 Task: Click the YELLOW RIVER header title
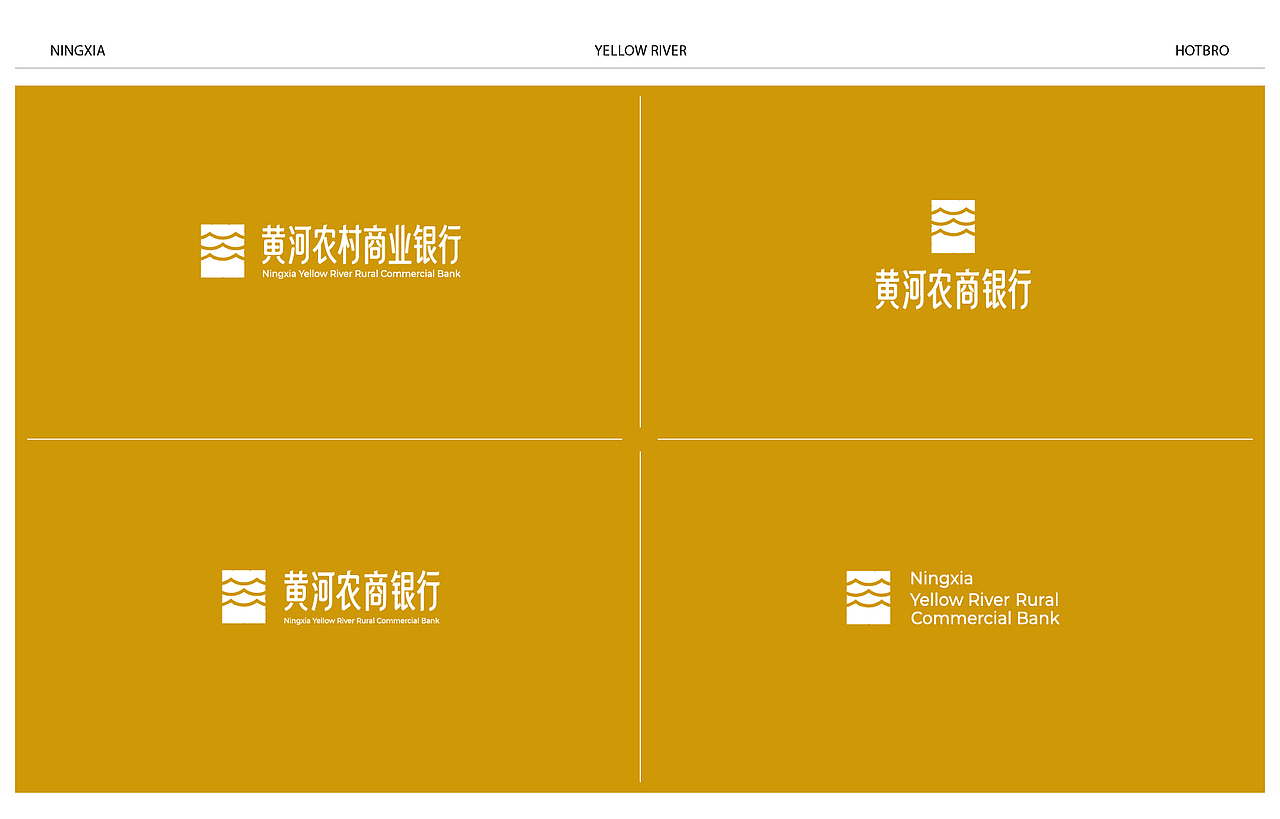pyautogui.click(x=640, y=50)
